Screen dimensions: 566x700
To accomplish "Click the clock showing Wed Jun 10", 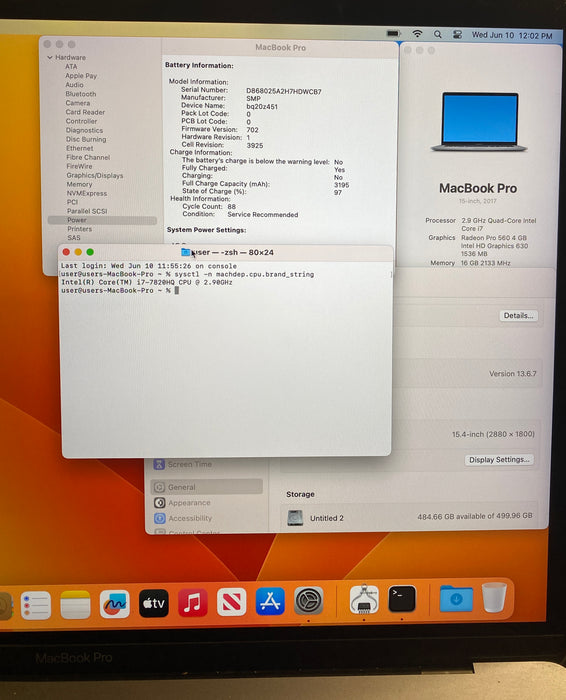I will [512, 35].
